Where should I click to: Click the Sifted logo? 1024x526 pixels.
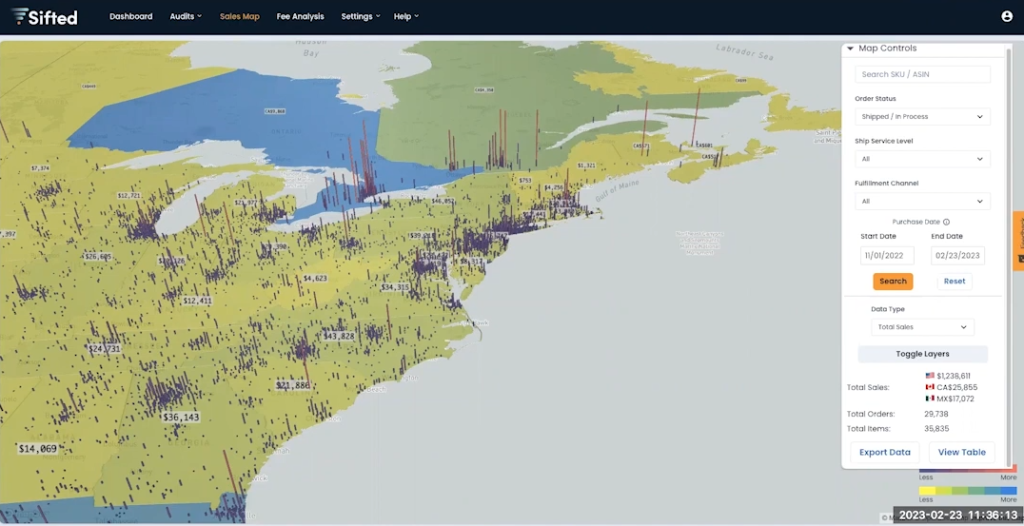pos(45,16)
